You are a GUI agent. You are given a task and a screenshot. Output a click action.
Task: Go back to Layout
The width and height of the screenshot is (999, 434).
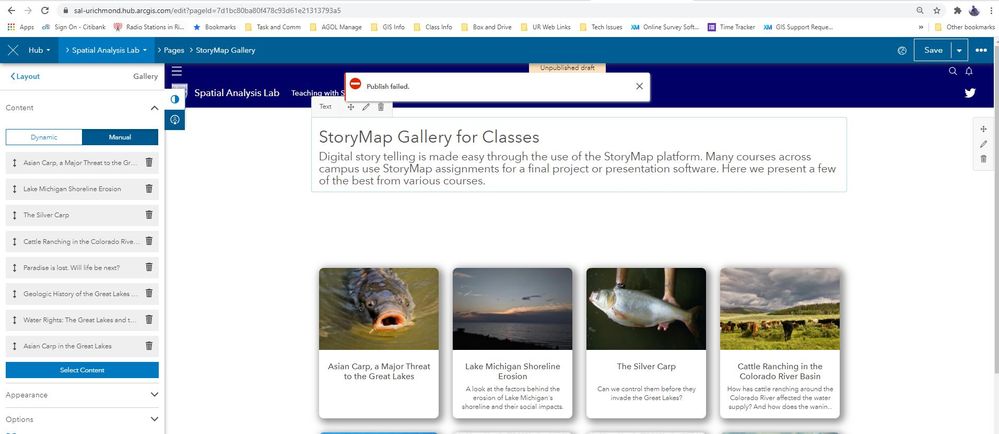(x=25, y=76)
